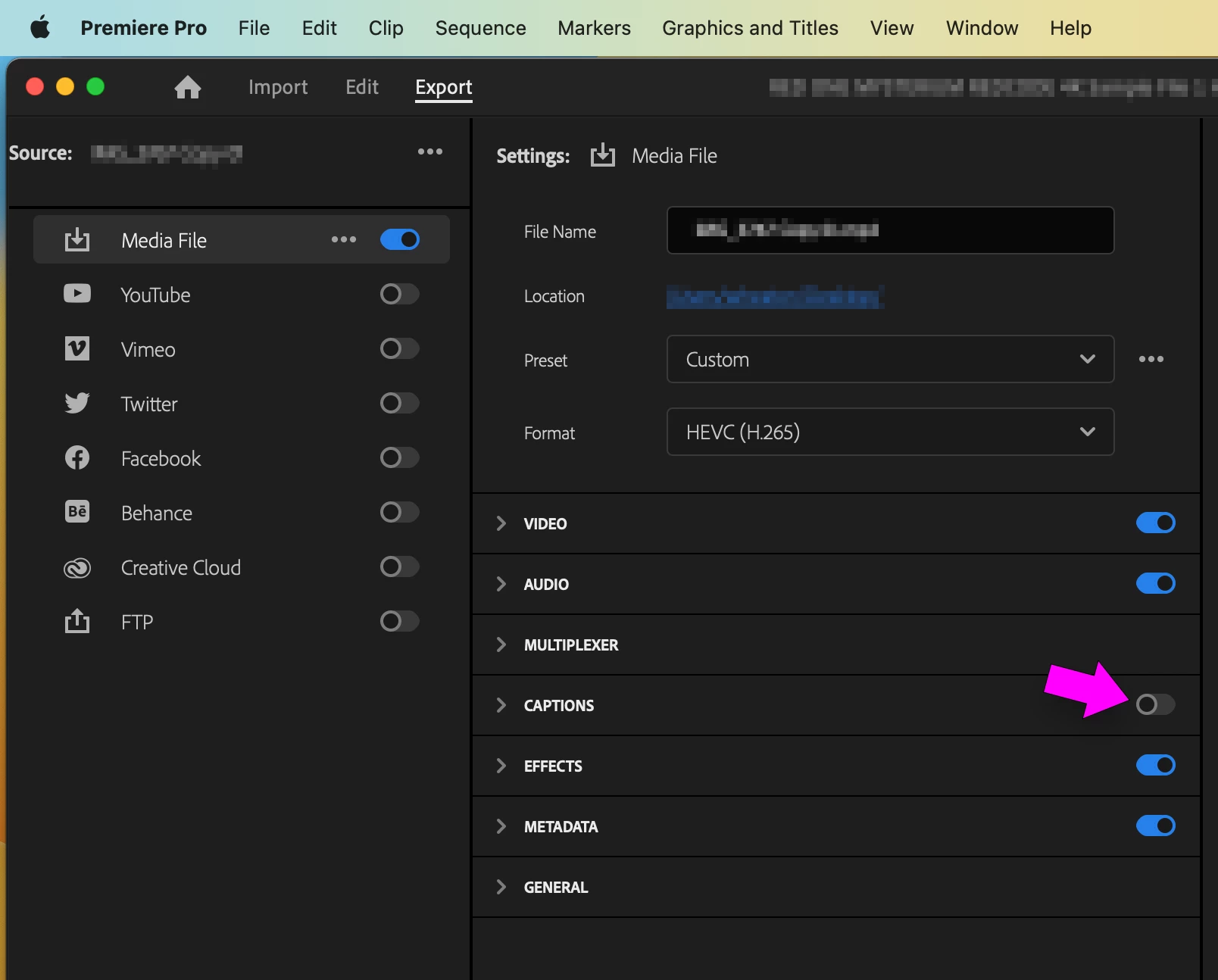Open Source options three-dot menu
The width and height of the screenshot is (1218, 980).
tap(430, 151)
